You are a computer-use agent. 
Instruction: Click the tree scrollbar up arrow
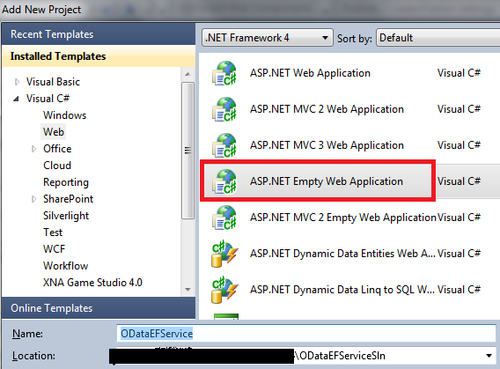[188, 74]
